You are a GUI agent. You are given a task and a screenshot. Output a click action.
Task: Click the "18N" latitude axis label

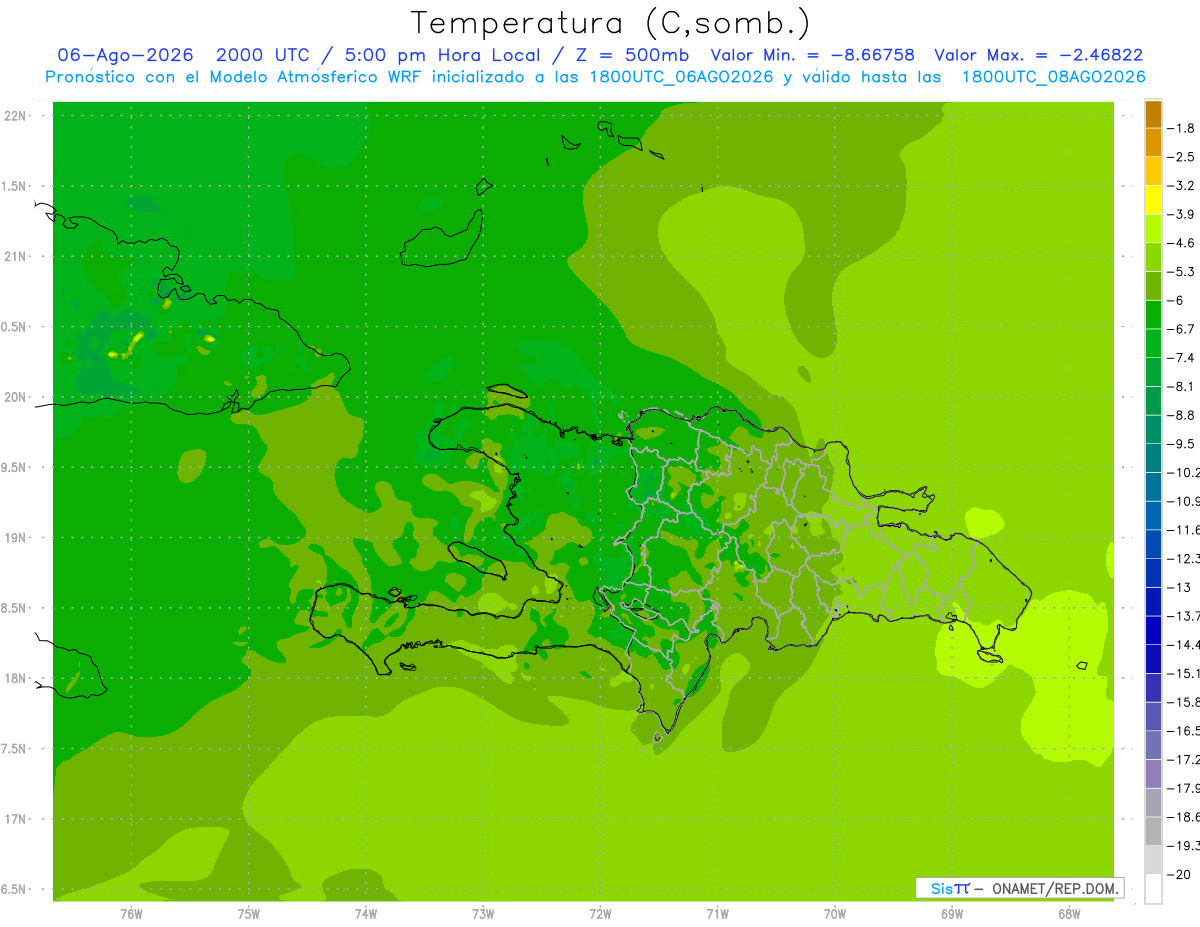[x=17, y=678]
